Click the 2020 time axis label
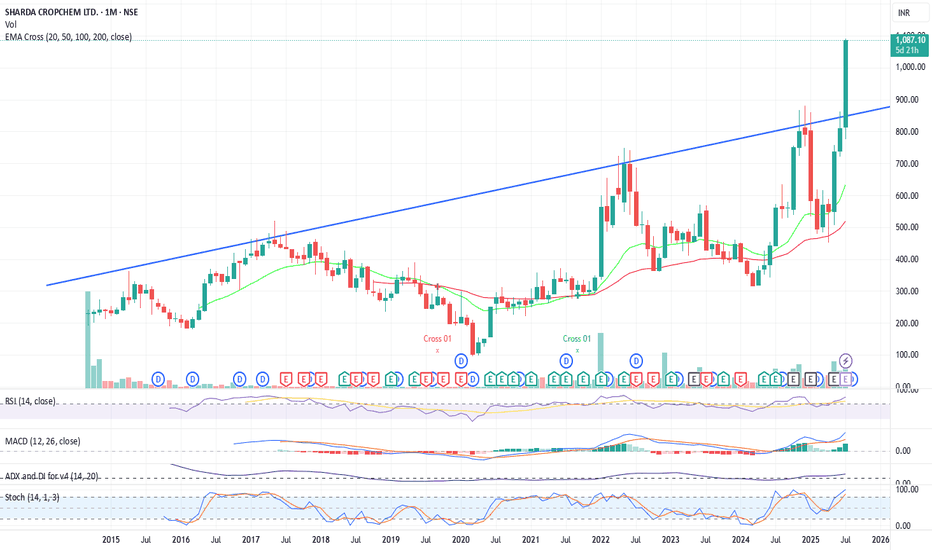This screenshot has width=932, height=550. click(x=461, y=540)
